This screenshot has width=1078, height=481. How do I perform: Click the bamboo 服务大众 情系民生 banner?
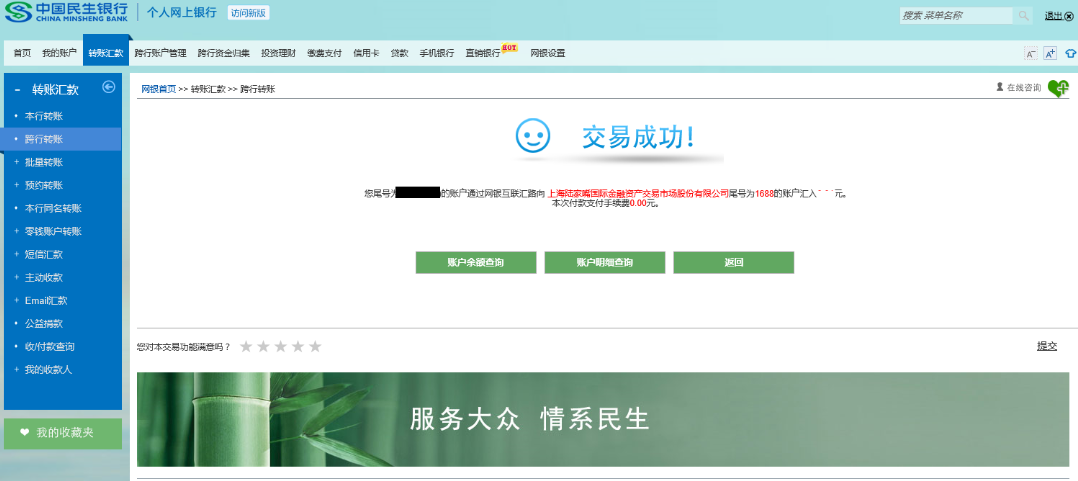(x=603, y=419)
